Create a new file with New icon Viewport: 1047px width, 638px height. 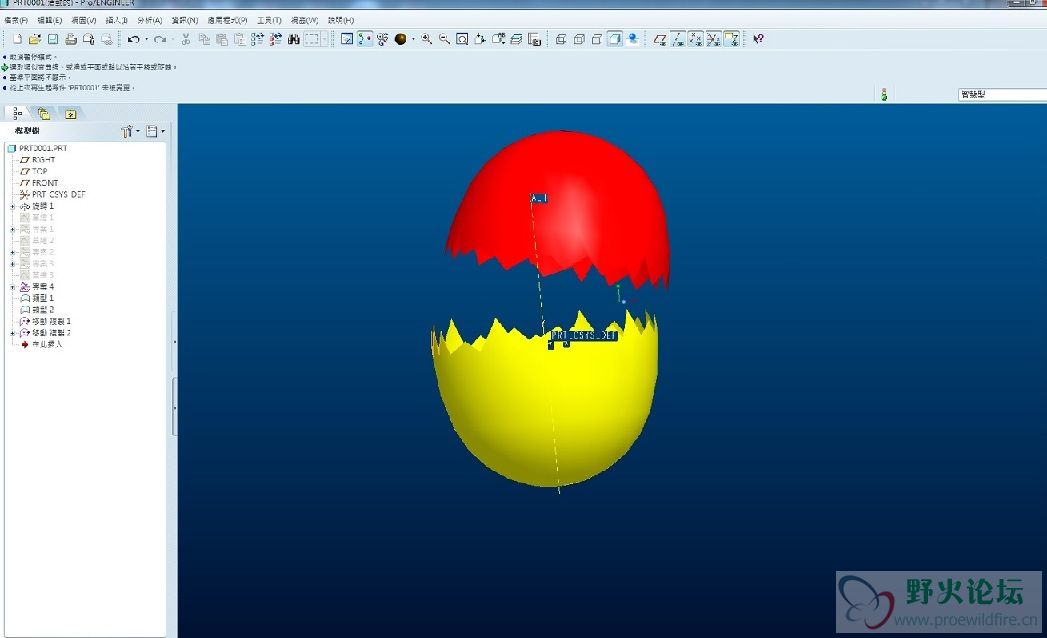tap(17, 39)
